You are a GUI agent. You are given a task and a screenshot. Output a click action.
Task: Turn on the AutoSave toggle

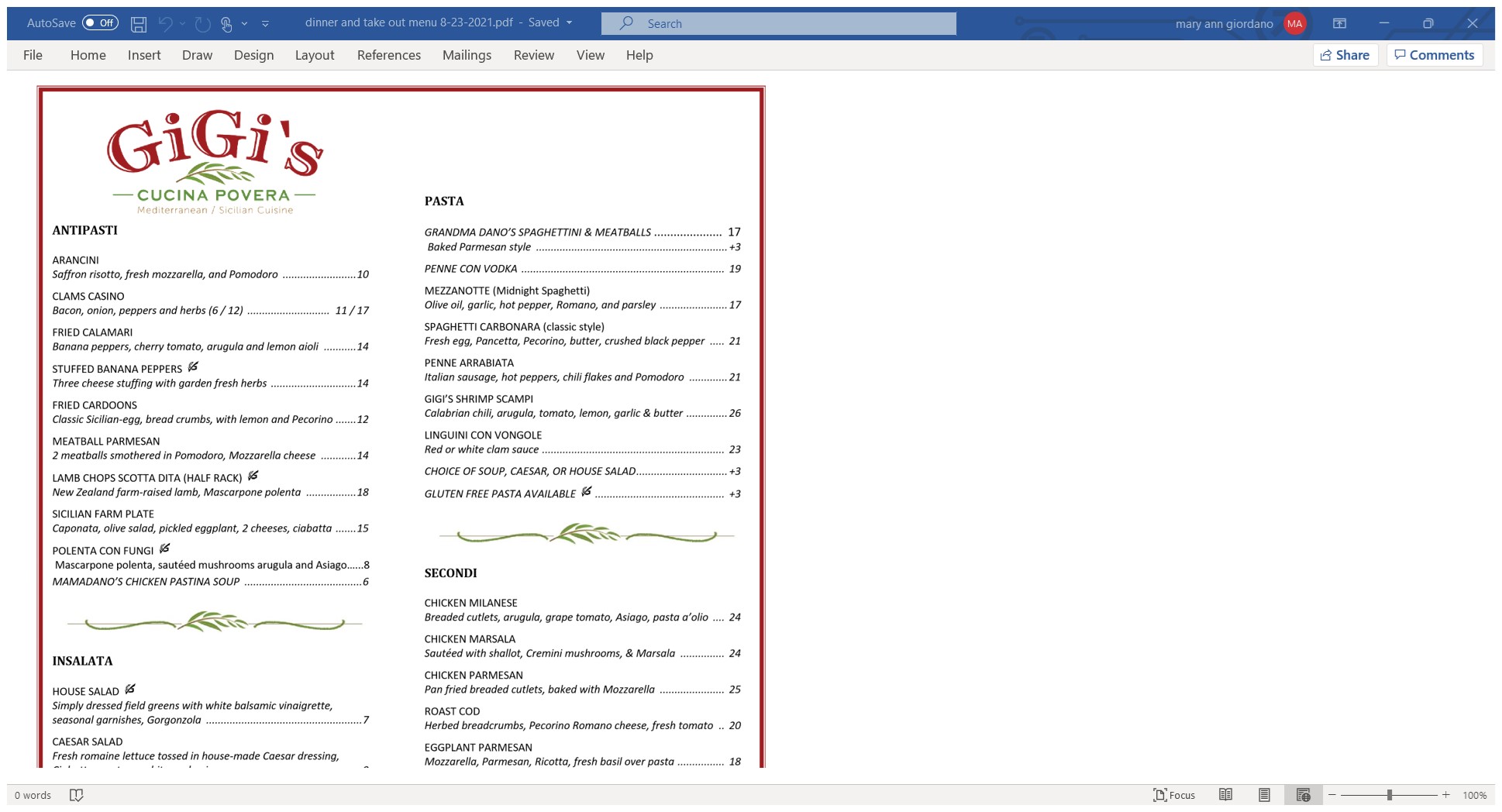pyautogui.click(x=100, y=23)
